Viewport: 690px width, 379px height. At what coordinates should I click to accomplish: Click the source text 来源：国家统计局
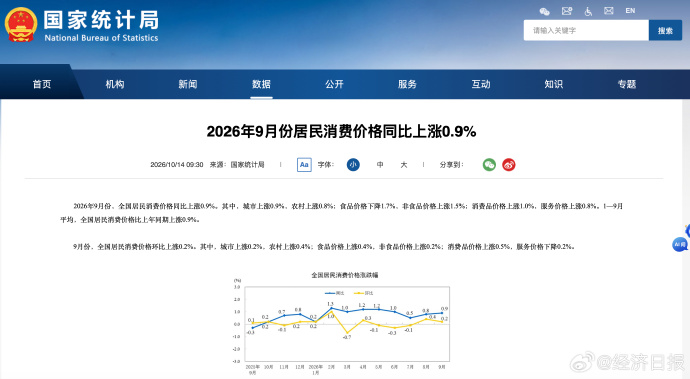coord(237,165)
